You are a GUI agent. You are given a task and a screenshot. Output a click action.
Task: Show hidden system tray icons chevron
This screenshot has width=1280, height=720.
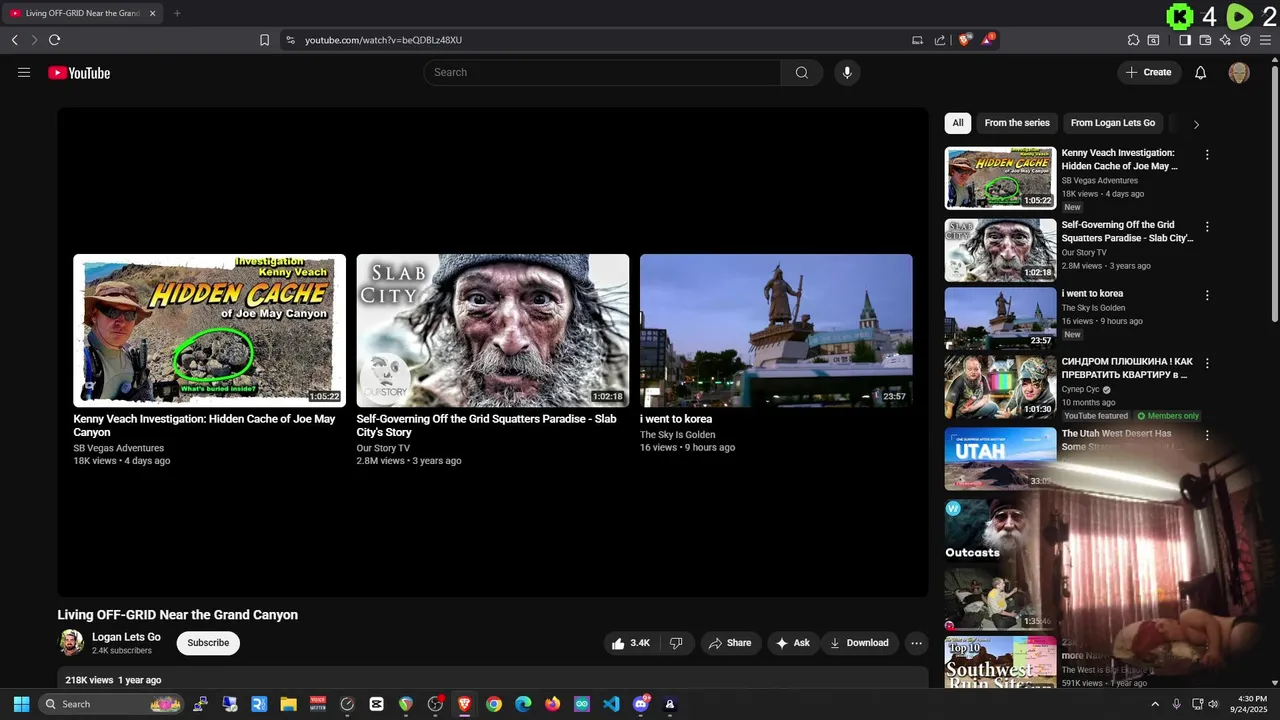pyautogui.click(x=1155, y=704)
